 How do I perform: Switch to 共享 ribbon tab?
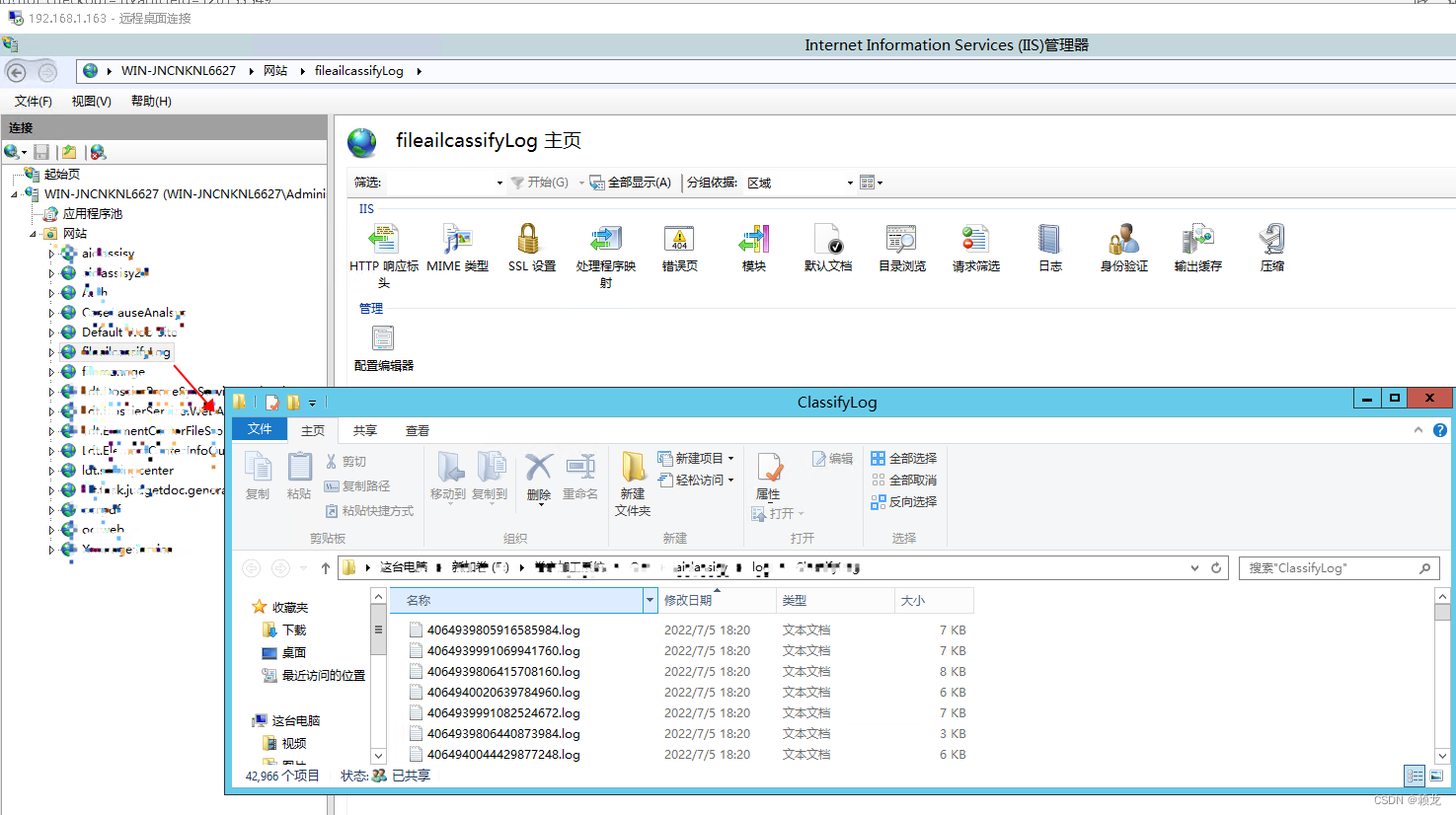click(x=365, y=431)
